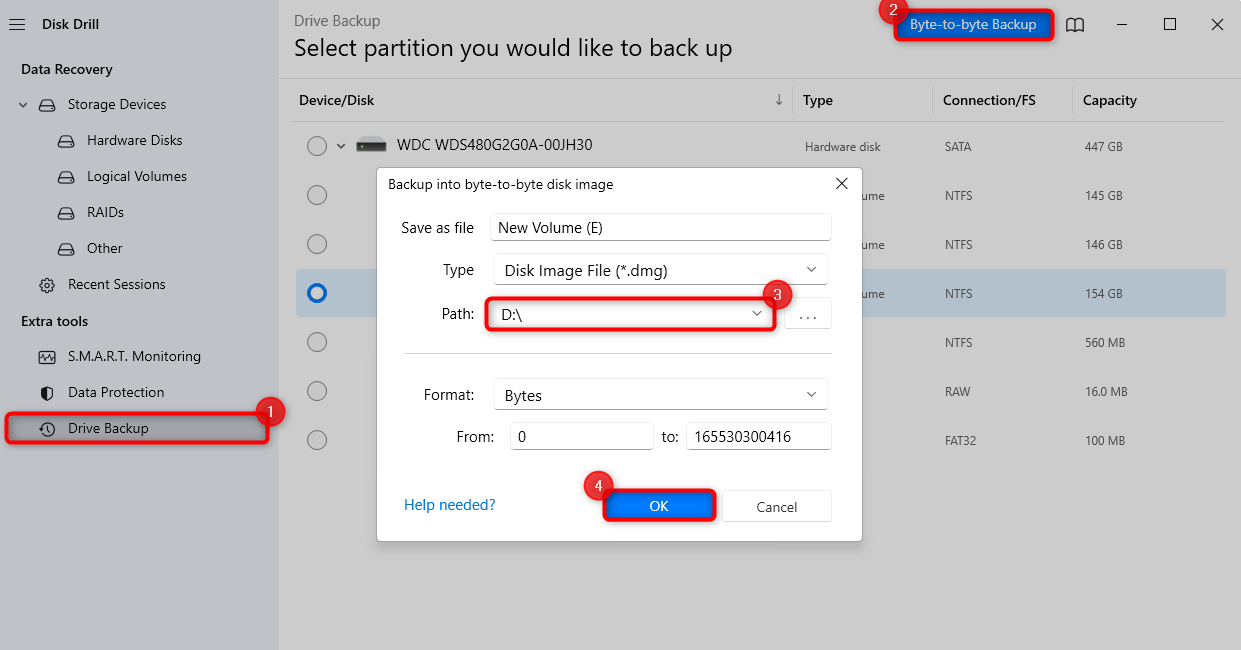Click the S.M.A.R.T. Monitoring icon
This screenshot has height=650, width=1241.
click(47, 357)
